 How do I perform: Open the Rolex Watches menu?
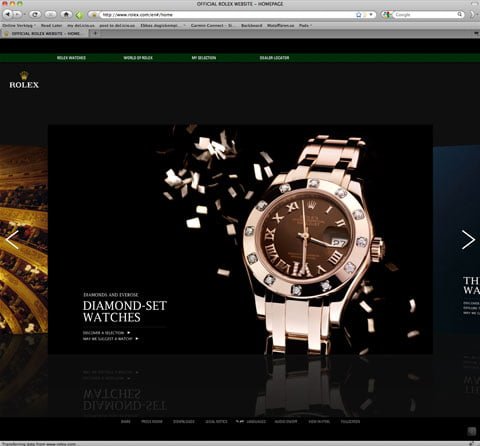tap(71, 58)
